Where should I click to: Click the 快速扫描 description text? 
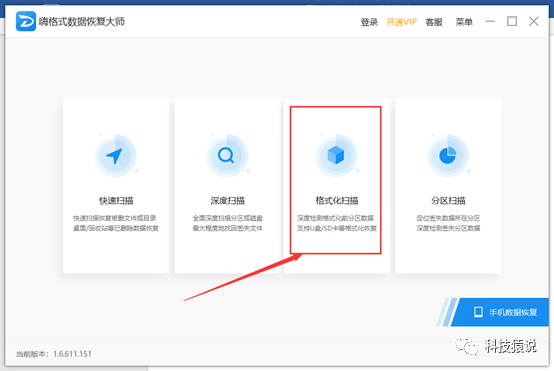pyautogui.click(x=116, y=223)
